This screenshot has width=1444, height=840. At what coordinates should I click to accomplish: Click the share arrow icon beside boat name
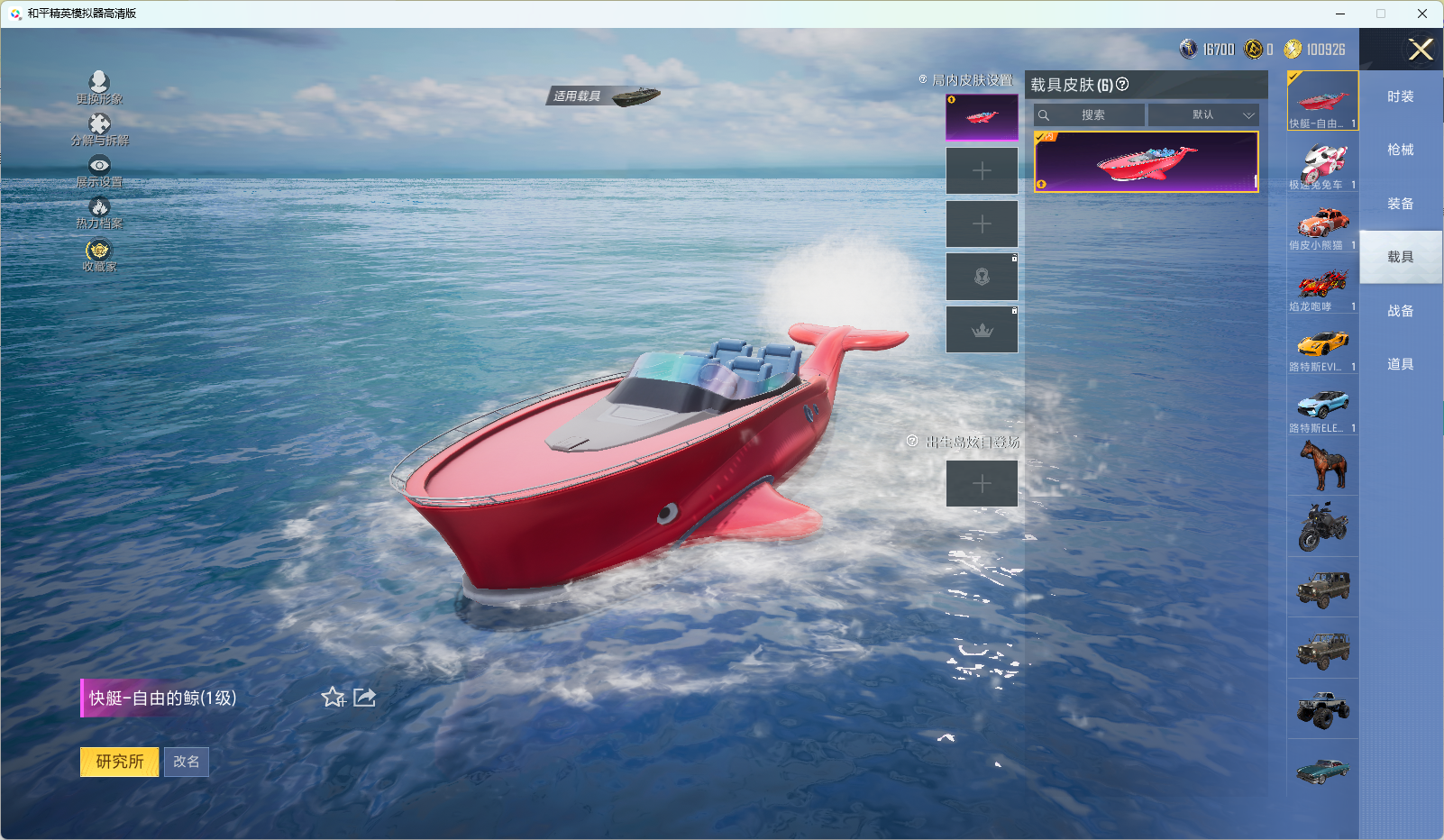(x=364, y=698)
